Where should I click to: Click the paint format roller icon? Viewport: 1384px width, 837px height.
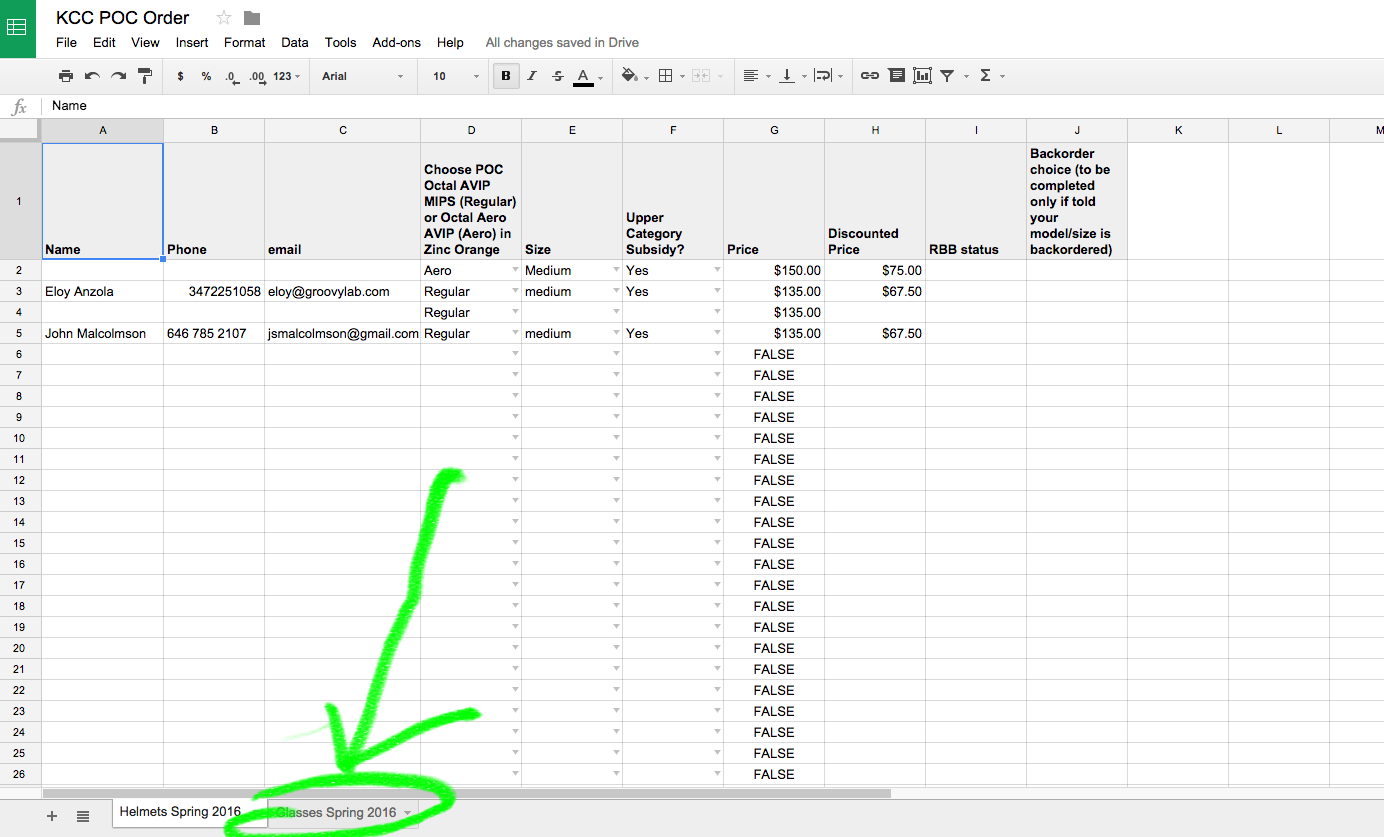tap(144, 76)
